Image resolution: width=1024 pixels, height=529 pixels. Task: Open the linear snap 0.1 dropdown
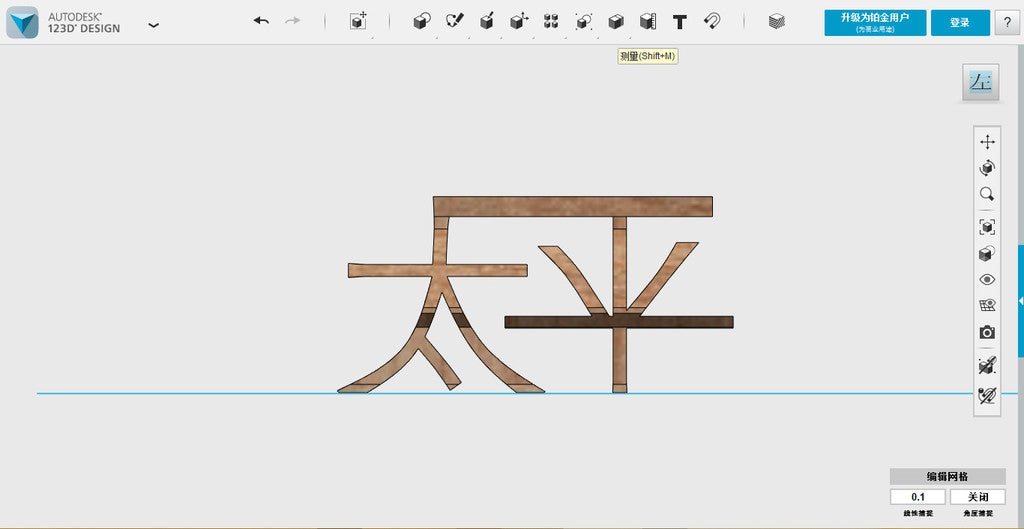pos(918,496)
